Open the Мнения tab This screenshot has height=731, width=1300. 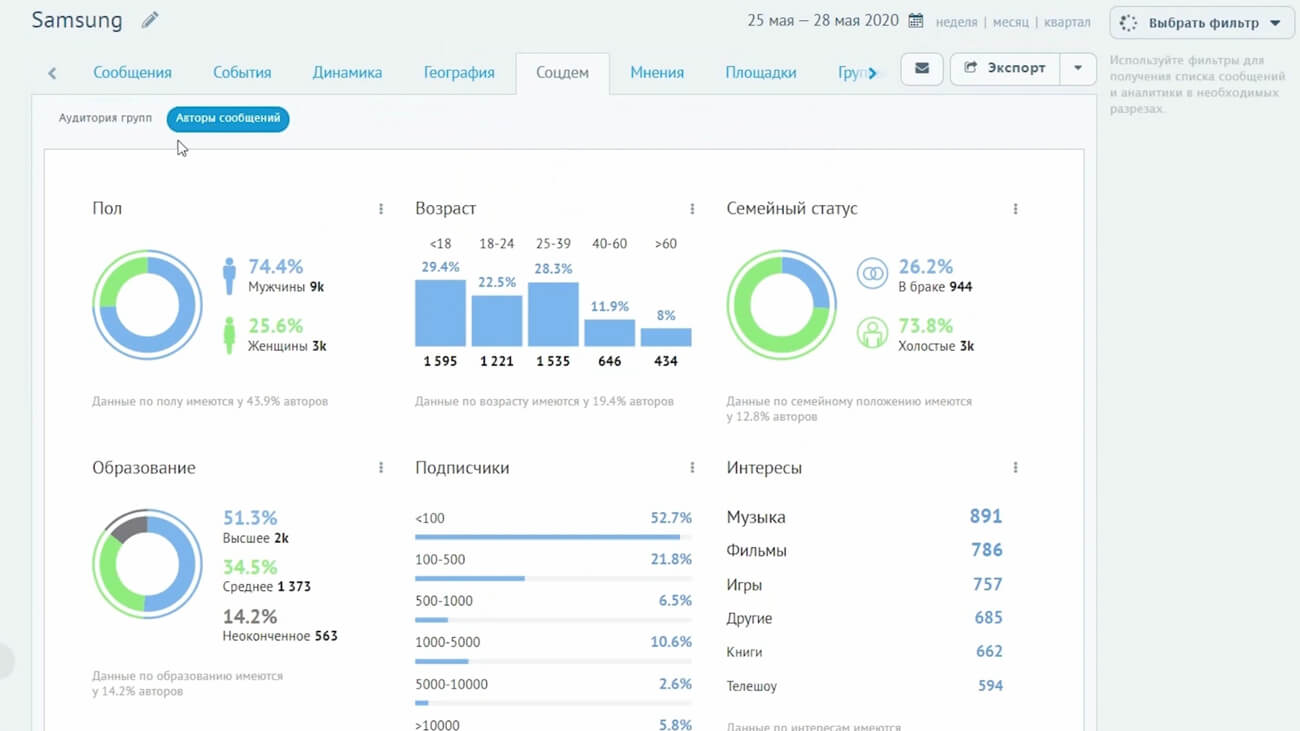[657, 72]
